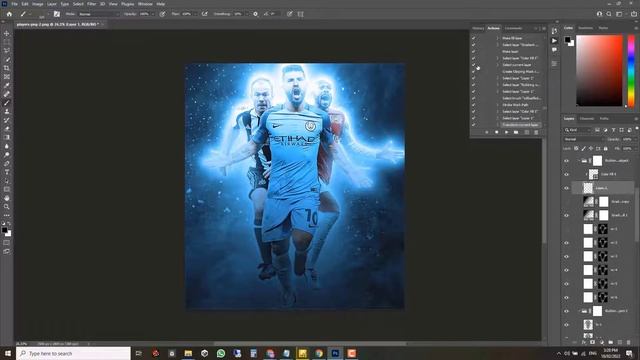This screenshot has width=640, height=360.
Task: Stop recording in Actions panel
Action: 487,132
